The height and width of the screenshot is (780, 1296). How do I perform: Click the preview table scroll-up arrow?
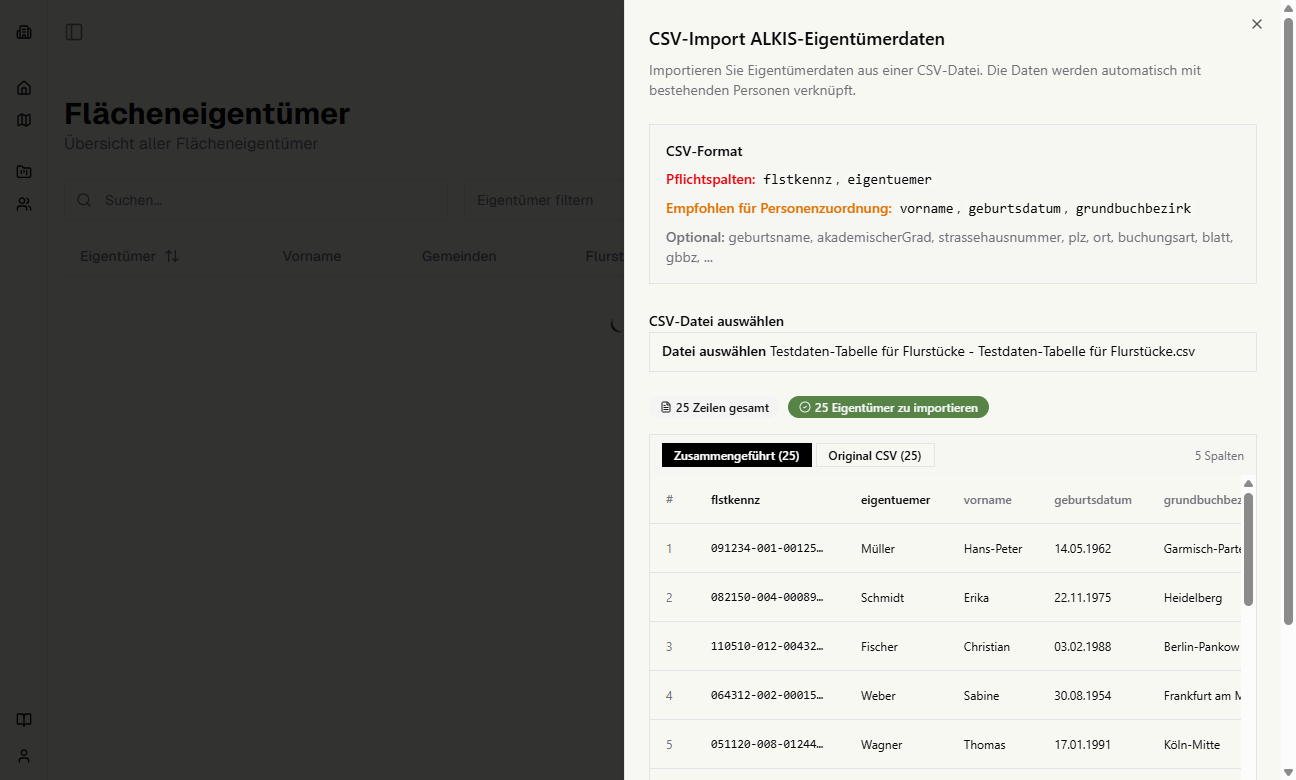[1248, 483]
